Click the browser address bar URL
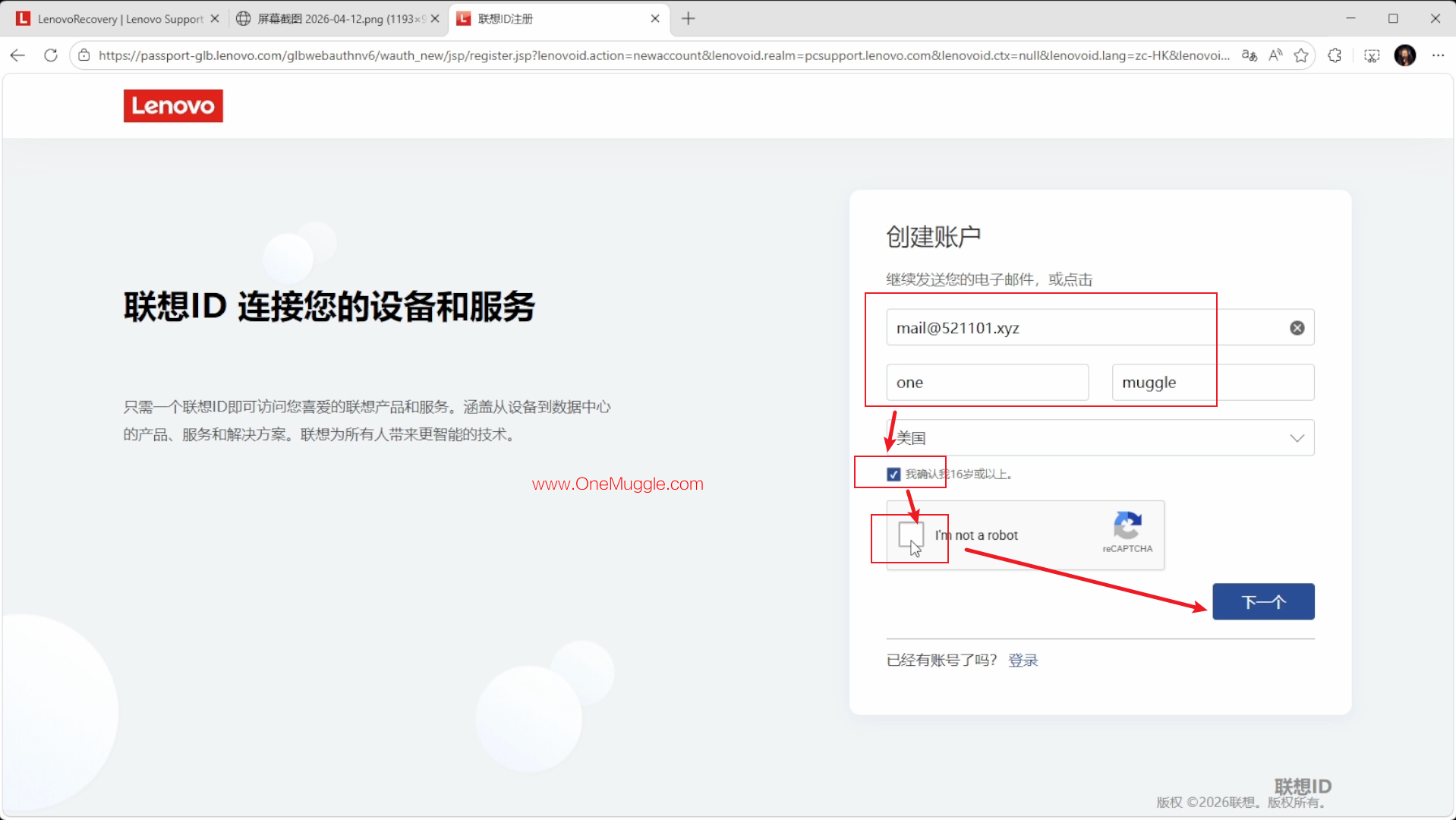This screenshot has width=1456, height=820. pos(663,55)
